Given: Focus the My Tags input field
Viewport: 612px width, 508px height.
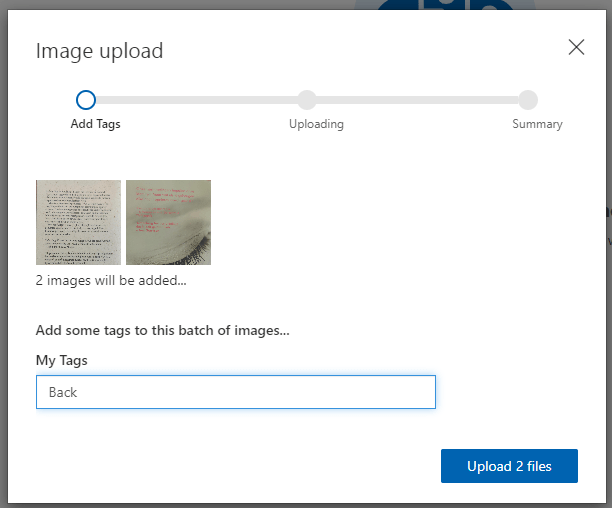Looking at the screenshot, I should coord(235,392).
